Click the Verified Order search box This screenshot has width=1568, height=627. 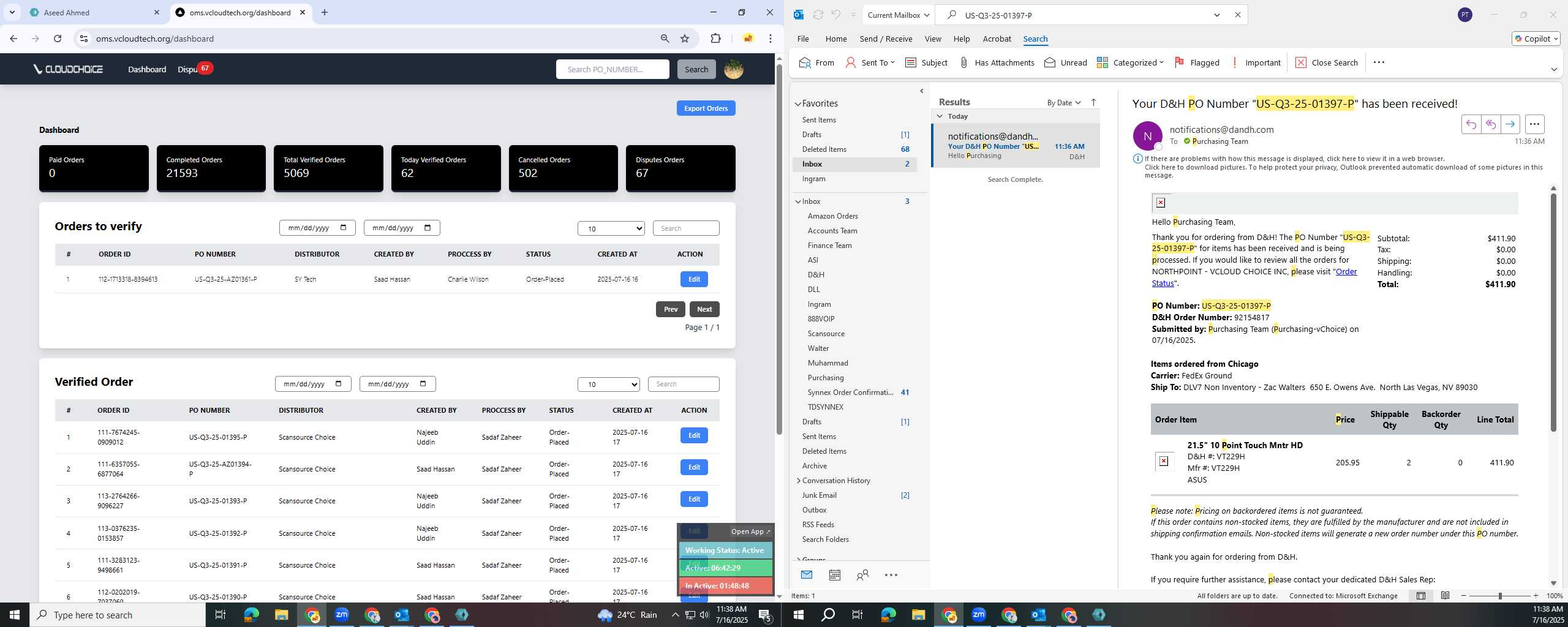pos(684,384)
